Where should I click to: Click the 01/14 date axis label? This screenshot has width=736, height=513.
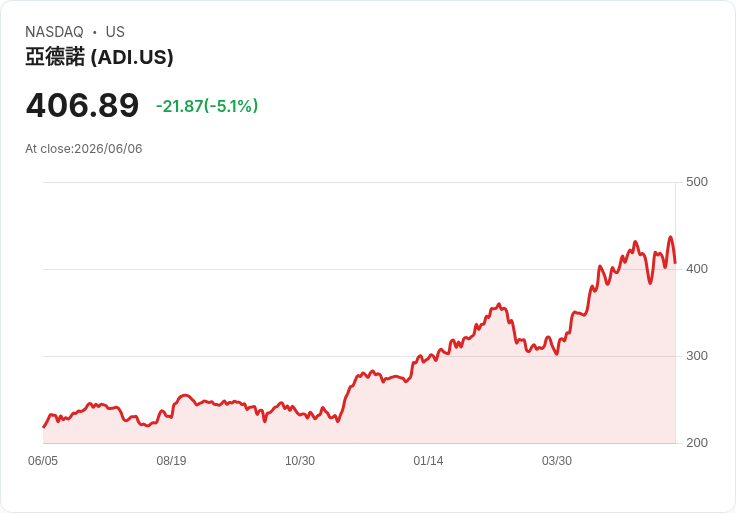428,461
